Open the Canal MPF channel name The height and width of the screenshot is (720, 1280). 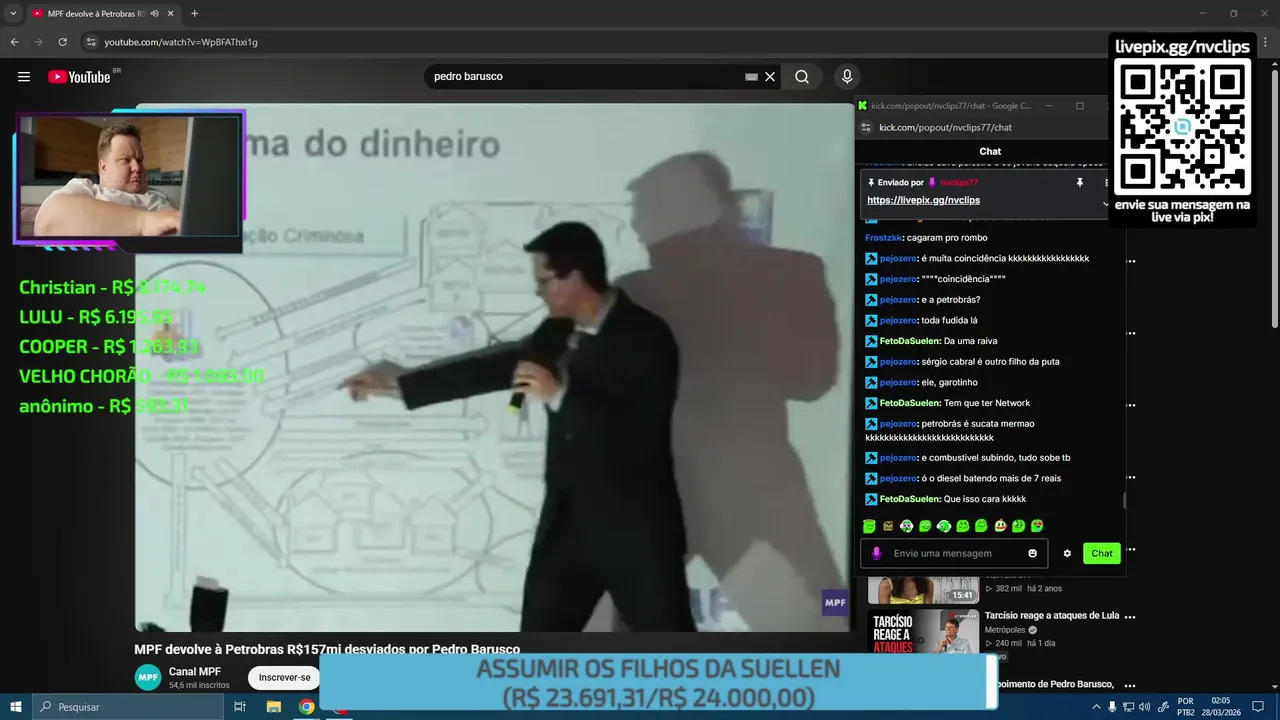point(195,671)
